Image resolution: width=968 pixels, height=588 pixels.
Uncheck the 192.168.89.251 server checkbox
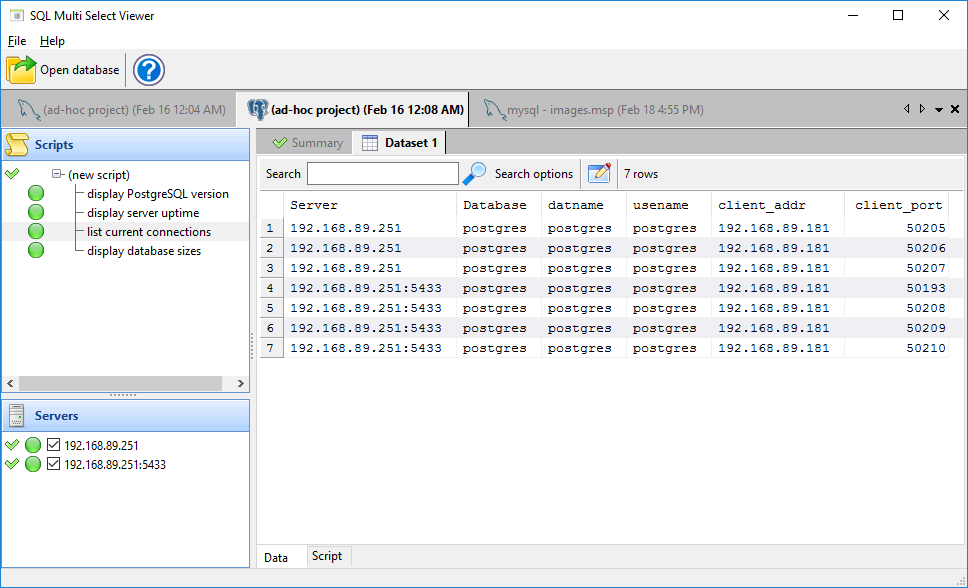tap(54, 445)
